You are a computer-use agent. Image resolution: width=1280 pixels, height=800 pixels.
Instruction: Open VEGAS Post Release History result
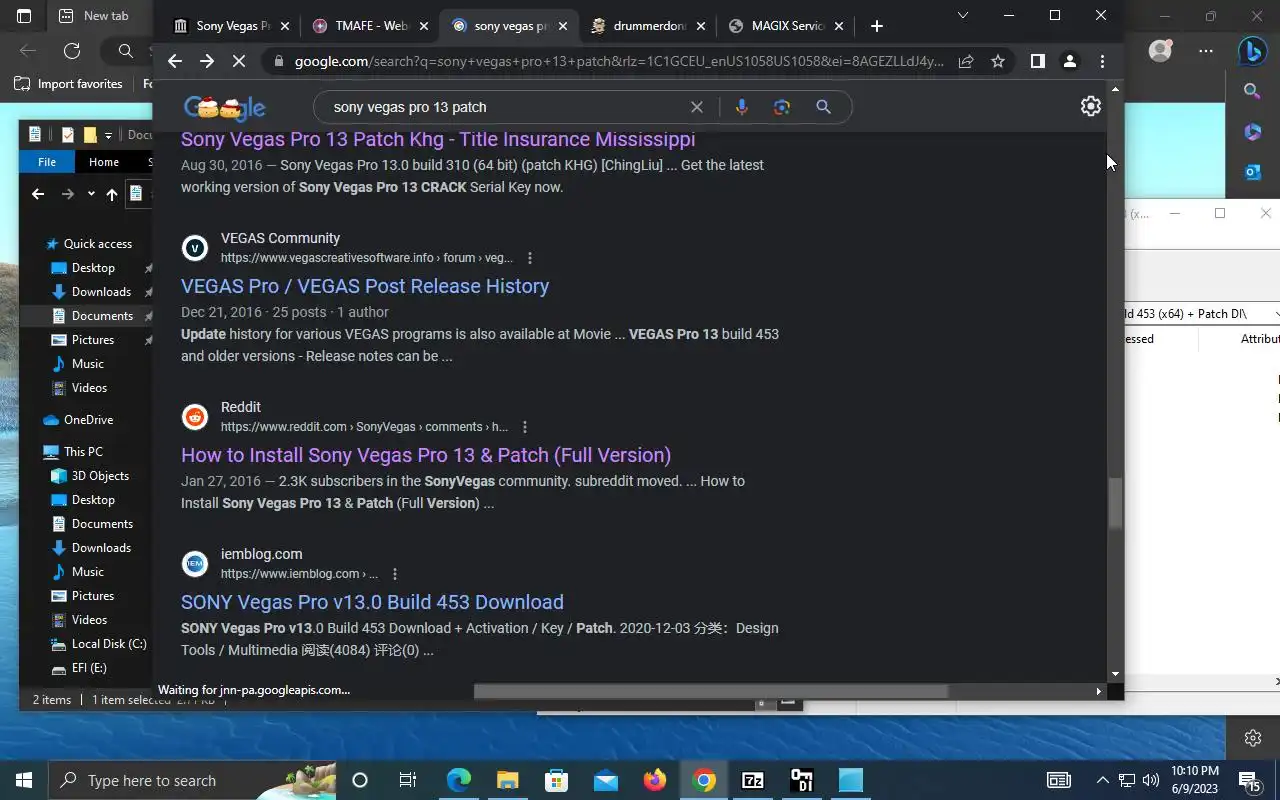click(x=365, y=286)
